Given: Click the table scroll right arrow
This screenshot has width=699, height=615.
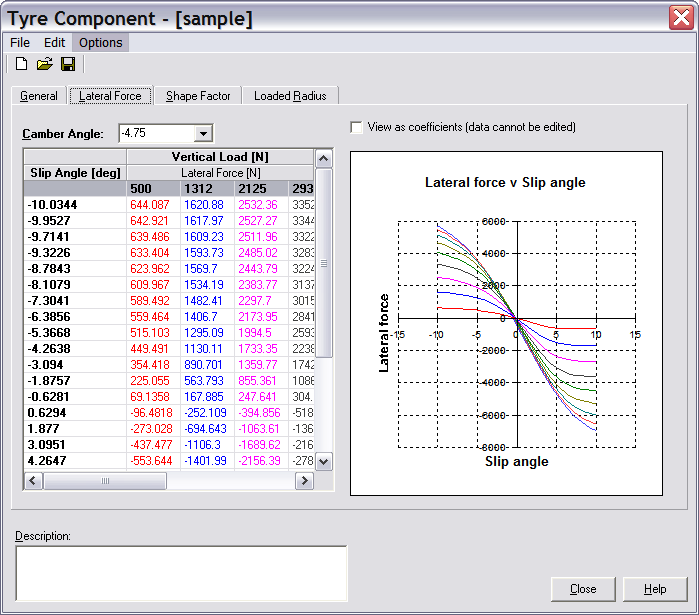Looking at the screenshot, I should (x=304, y=481).
